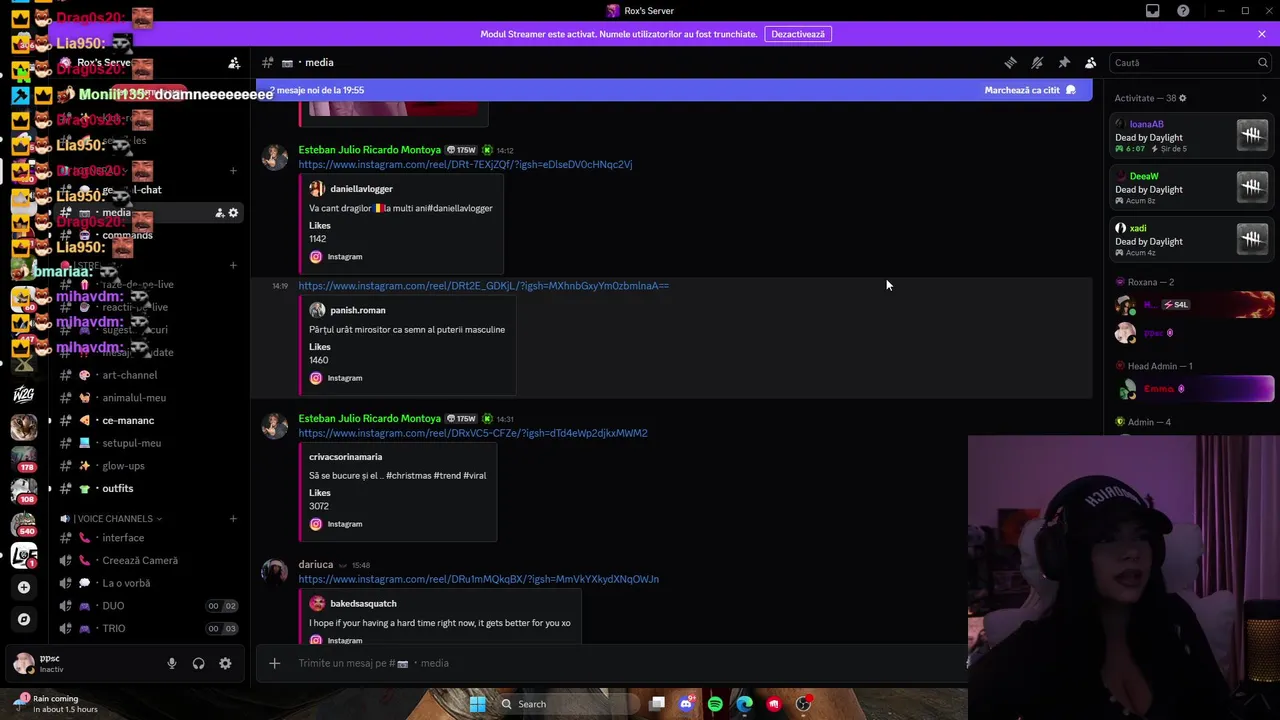Open the setupul-meu channel
Viewport: 1280px width, 720px height.
[x=148, y=443]
